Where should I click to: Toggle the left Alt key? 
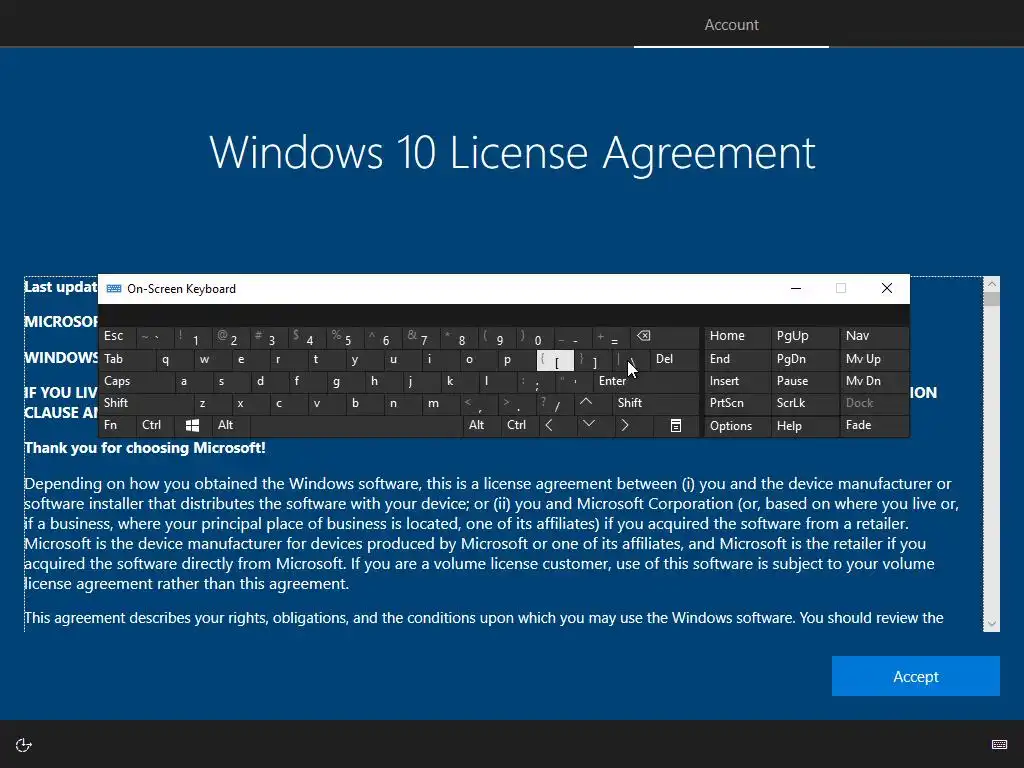point(231,426)
